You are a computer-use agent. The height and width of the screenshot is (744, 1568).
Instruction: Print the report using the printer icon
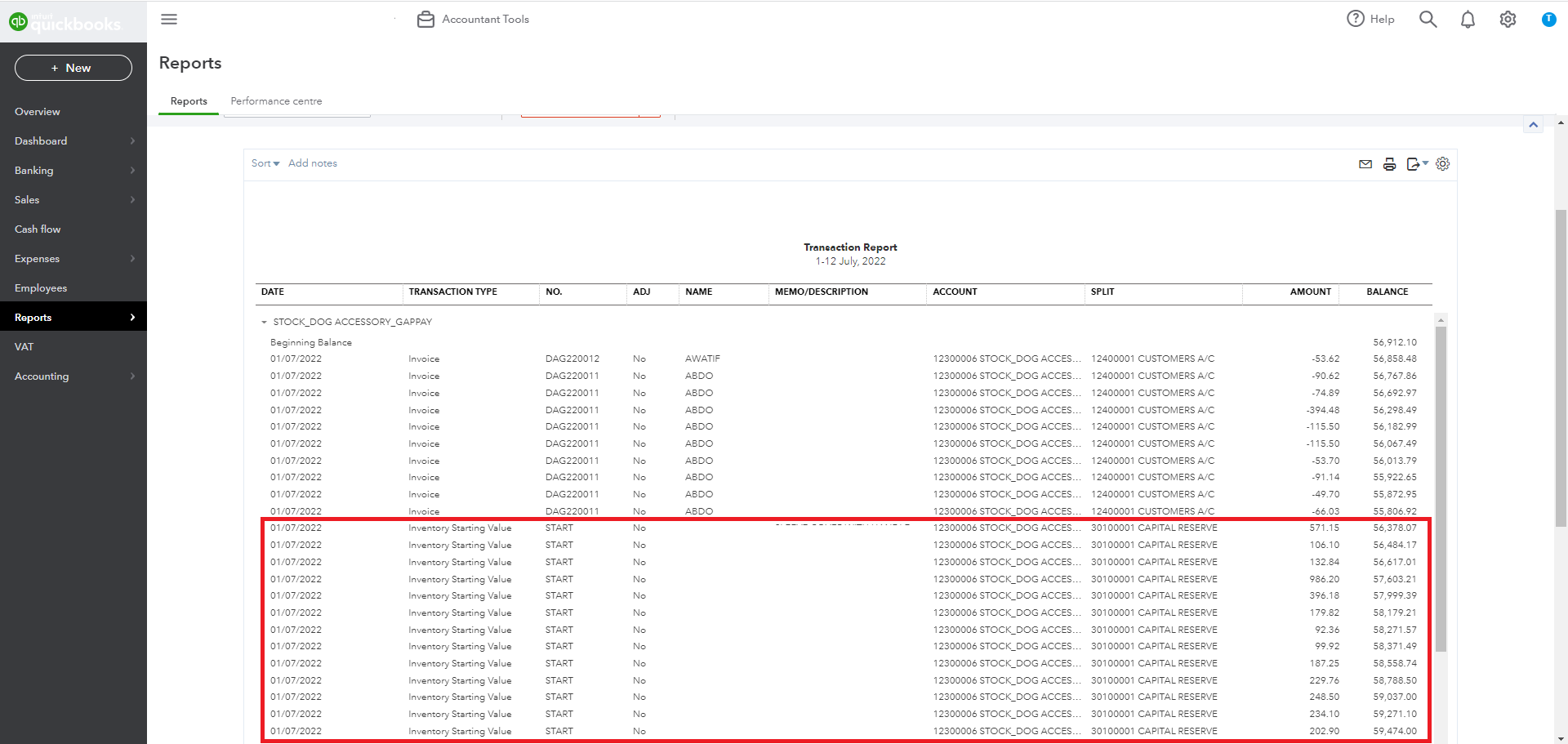pyautogui.click(x=1390, y=163)
